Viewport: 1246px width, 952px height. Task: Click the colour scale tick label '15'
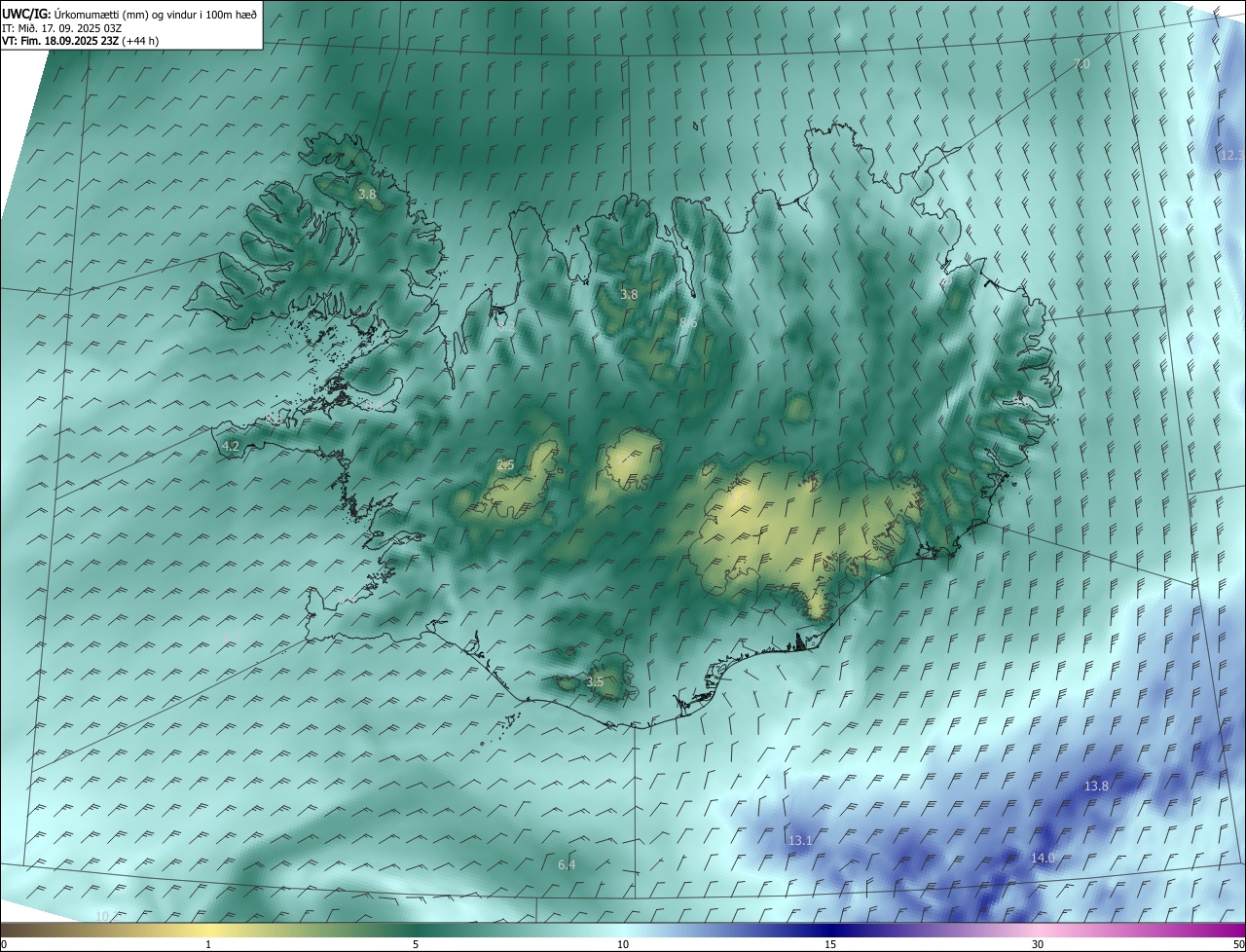[830, 944]
